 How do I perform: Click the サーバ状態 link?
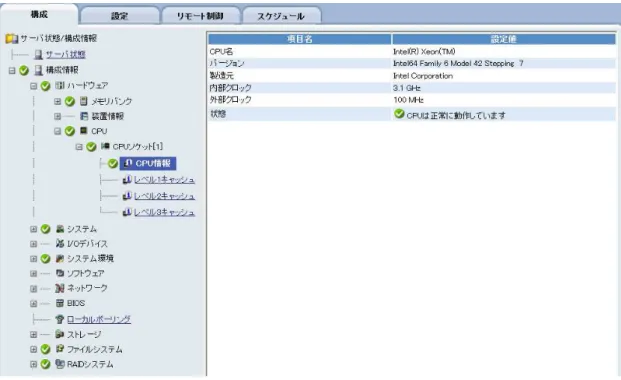click(65, 54)
